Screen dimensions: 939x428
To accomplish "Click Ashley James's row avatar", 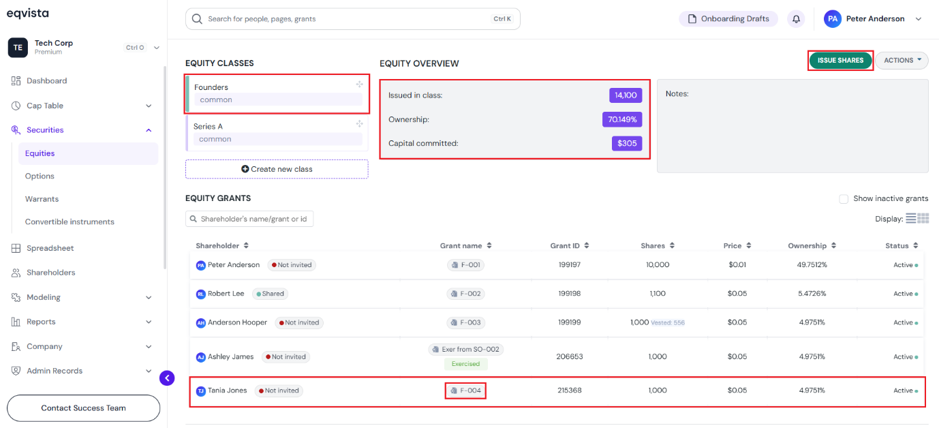I will tap(201, 357).
